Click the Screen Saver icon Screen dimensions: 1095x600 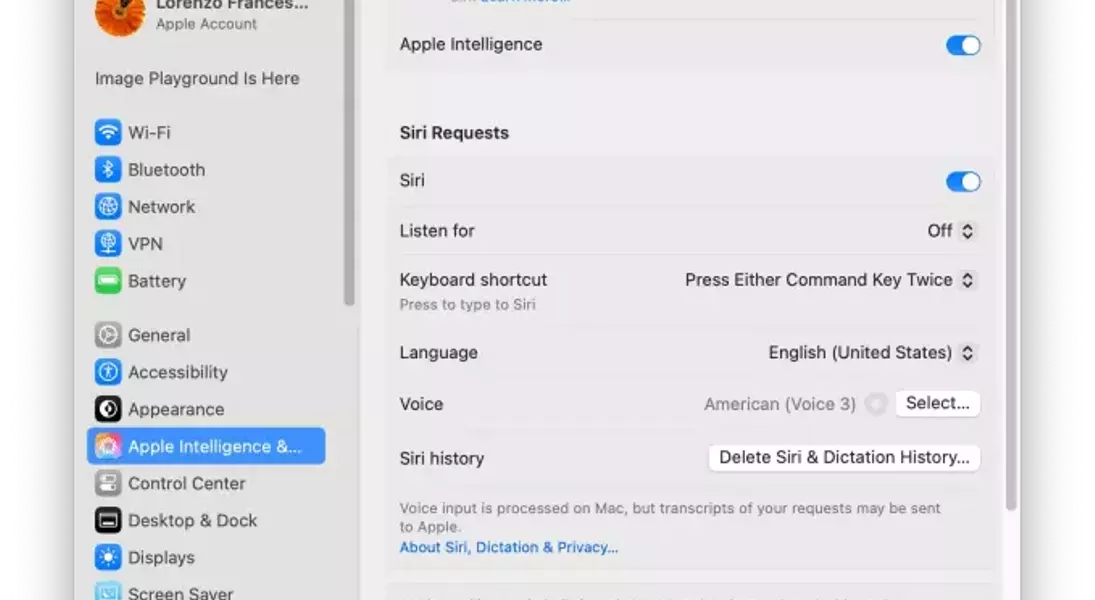coord(108,591)
